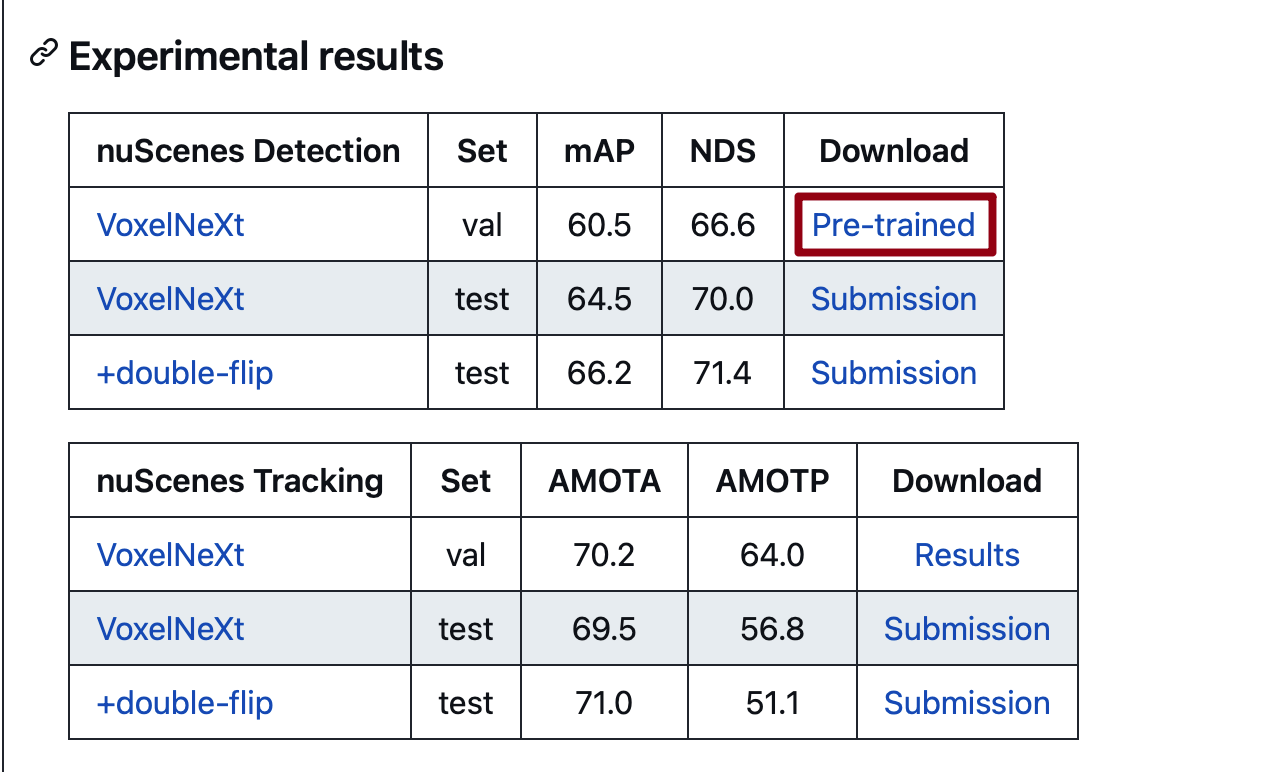This screenshot has width=1264, height=772.
Task: Select the NDS column header
Action: coord(722,150)
